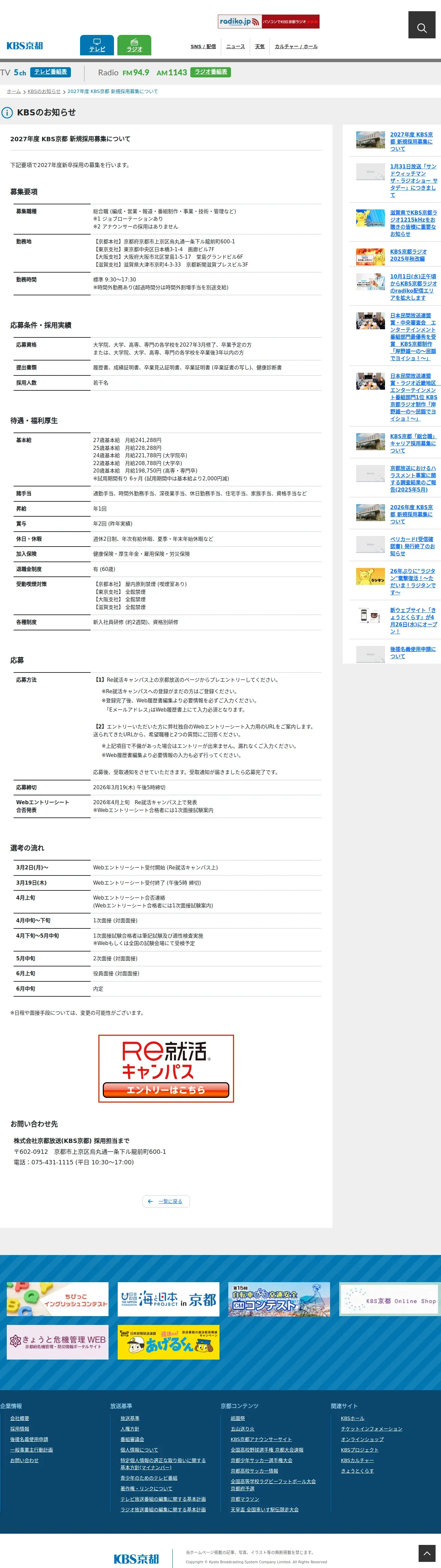Open footer link お問い合わせ
The height and width of the screenshot is (1568, 441).
pos(24,1460)
